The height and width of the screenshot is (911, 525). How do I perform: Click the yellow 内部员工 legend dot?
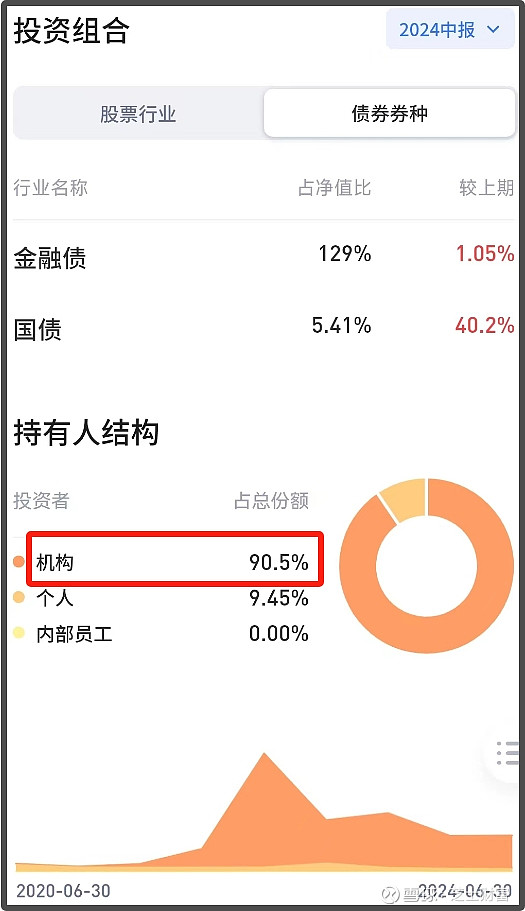click(19, 633)
